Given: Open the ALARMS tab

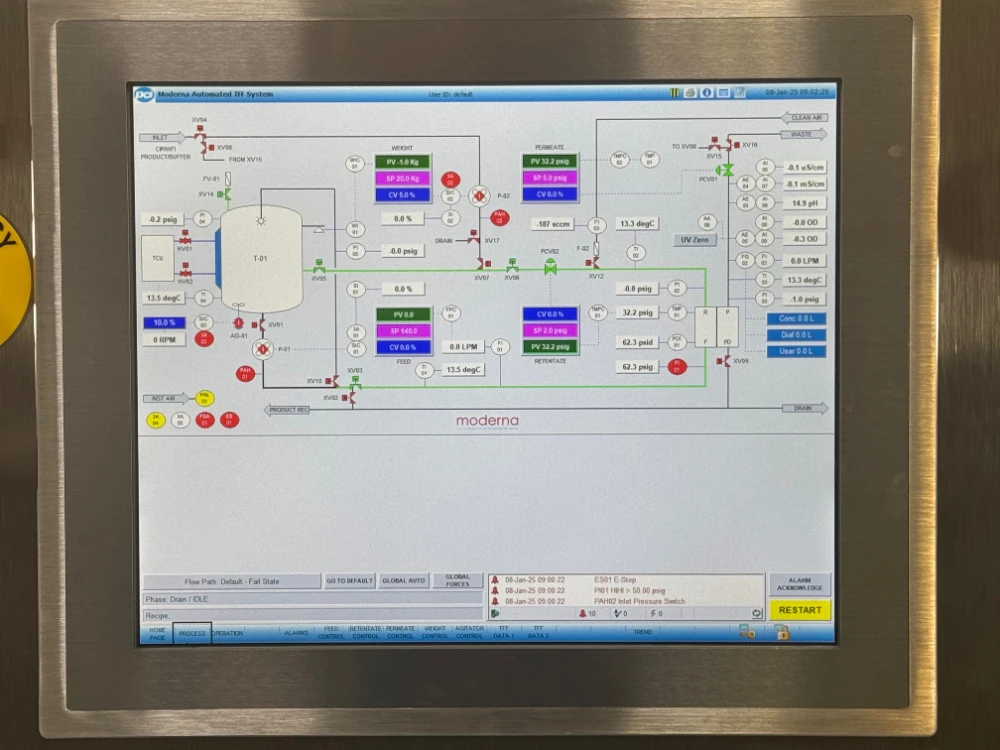Looking at the screenshot, I should [296, 633].
